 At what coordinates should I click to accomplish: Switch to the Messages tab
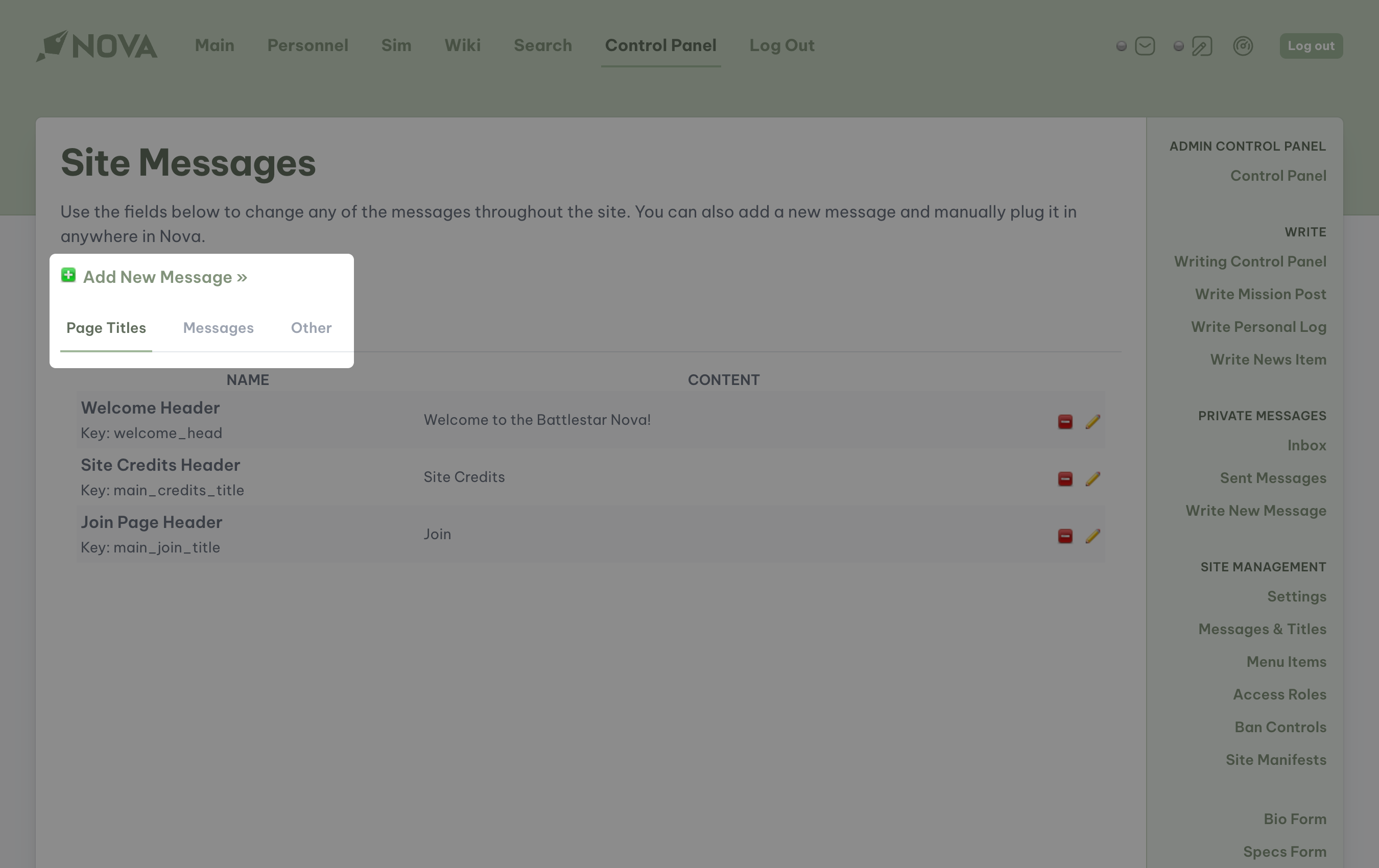click(218, 328)
